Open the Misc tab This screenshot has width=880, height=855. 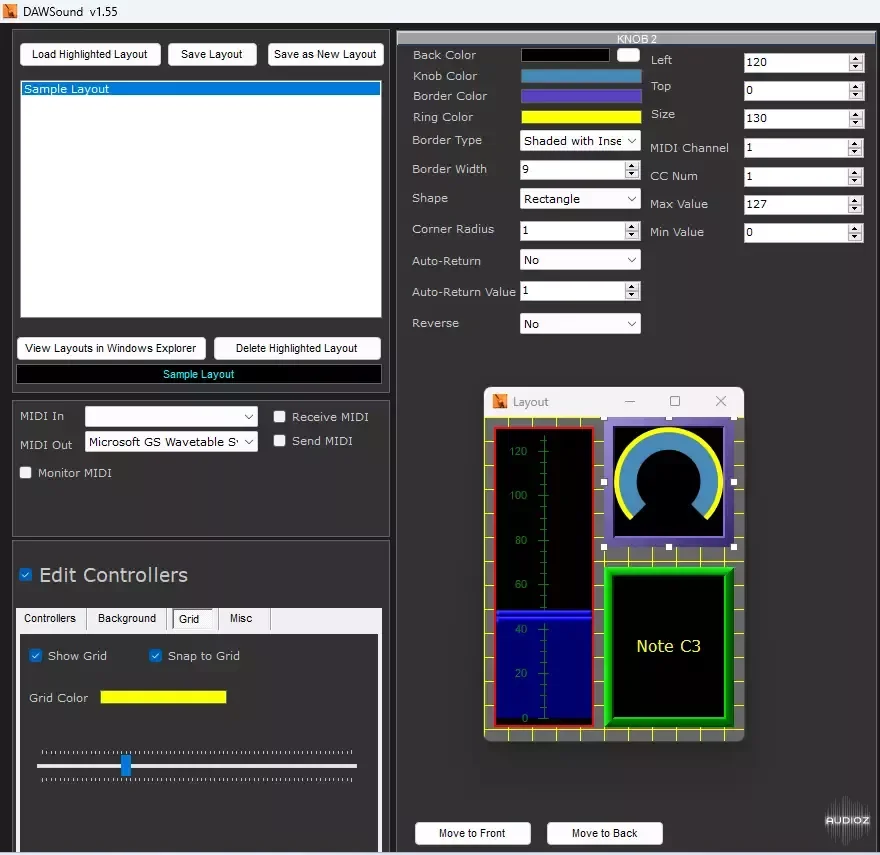[241, 618]
